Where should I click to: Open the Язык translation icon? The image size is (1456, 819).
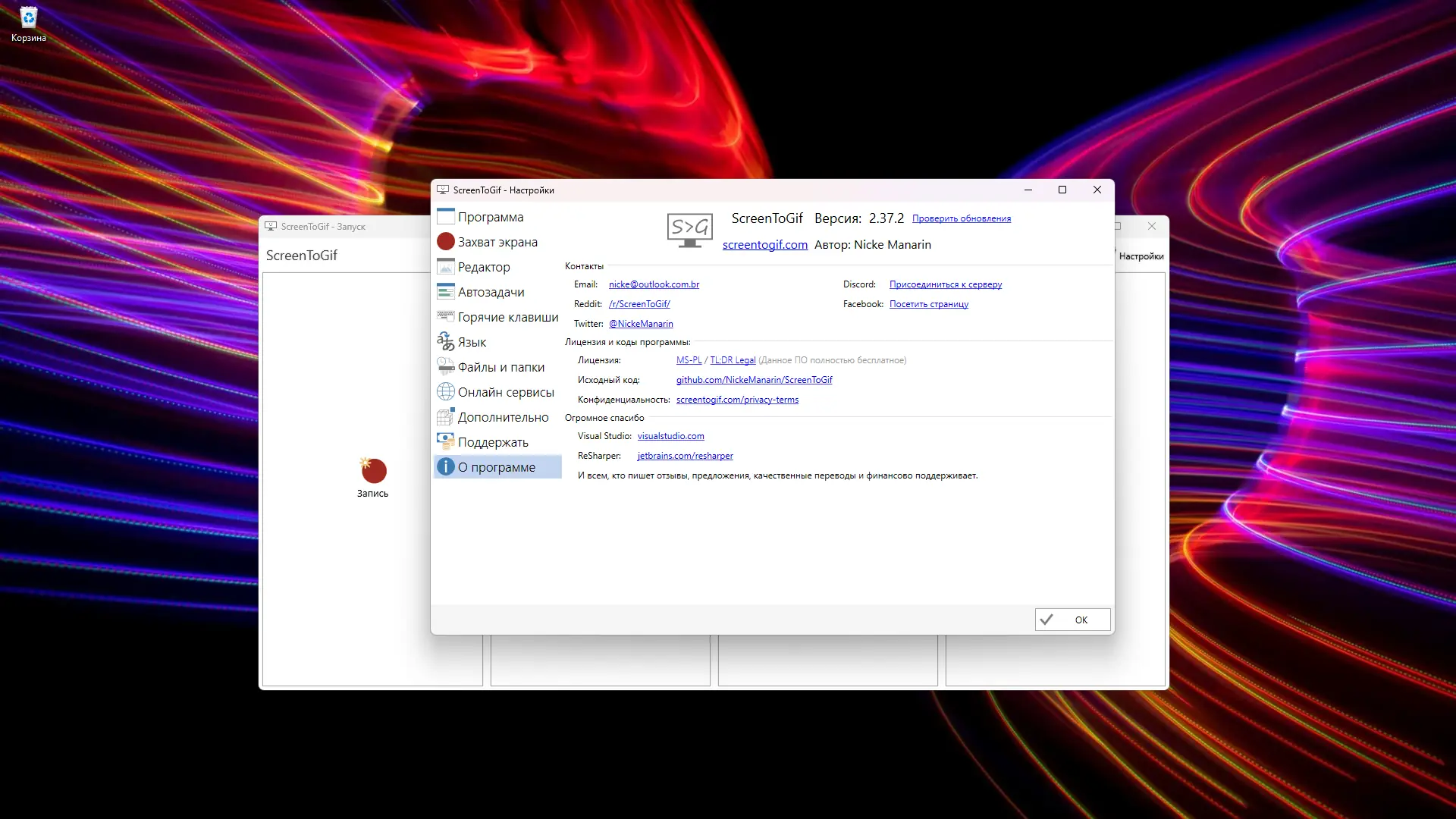(x=446, y=342)
